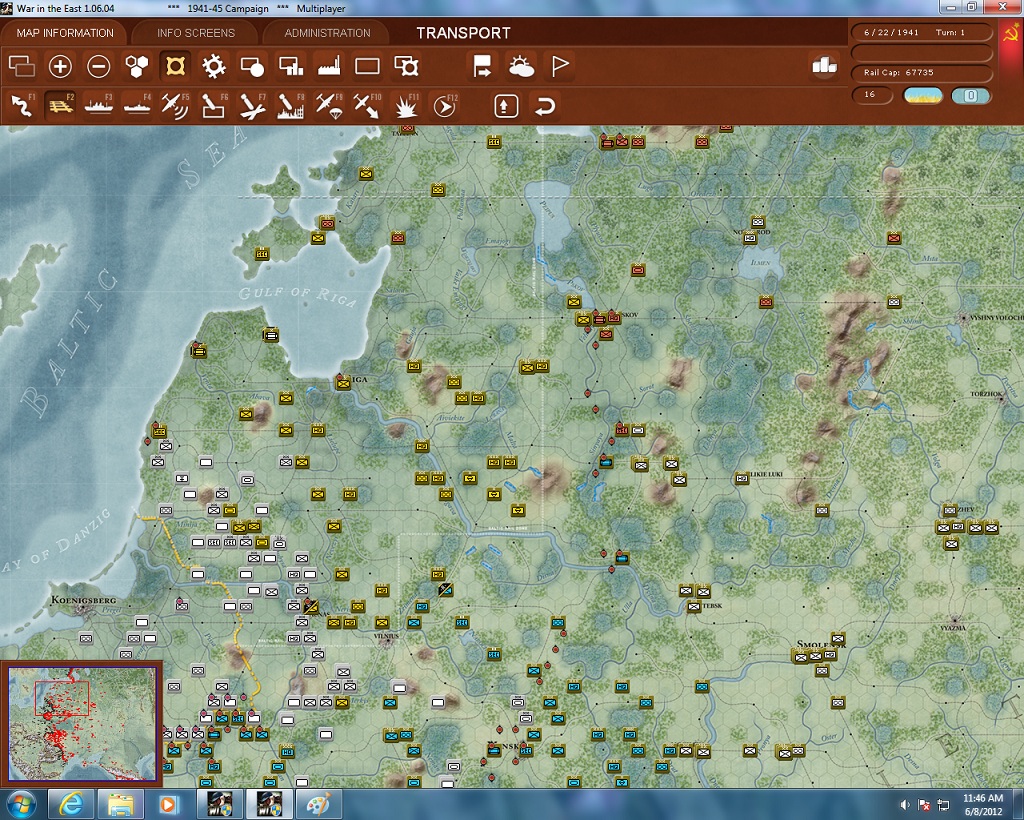
Task: Select the F8 bomb city mode icon
Action: point(291,106)
